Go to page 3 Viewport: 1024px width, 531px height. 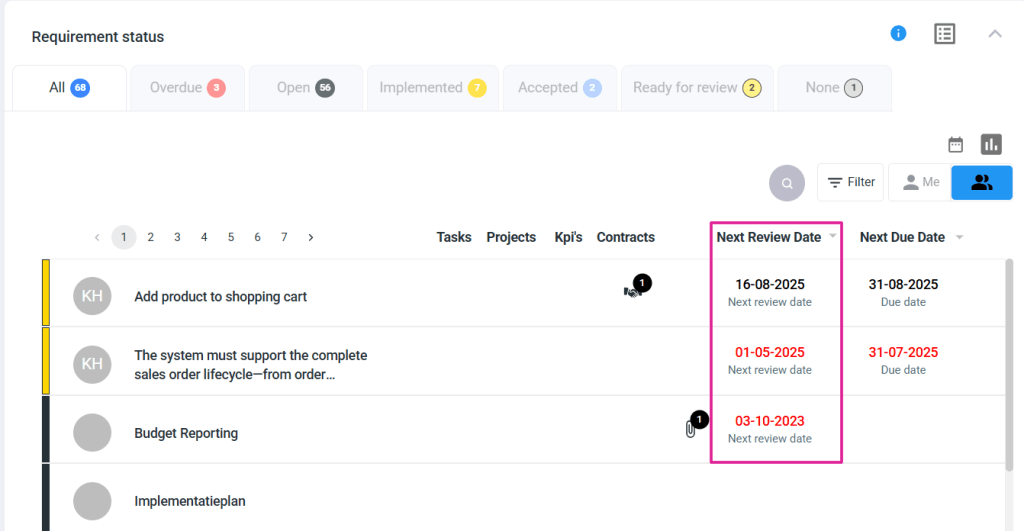click(x=177, y=238)
